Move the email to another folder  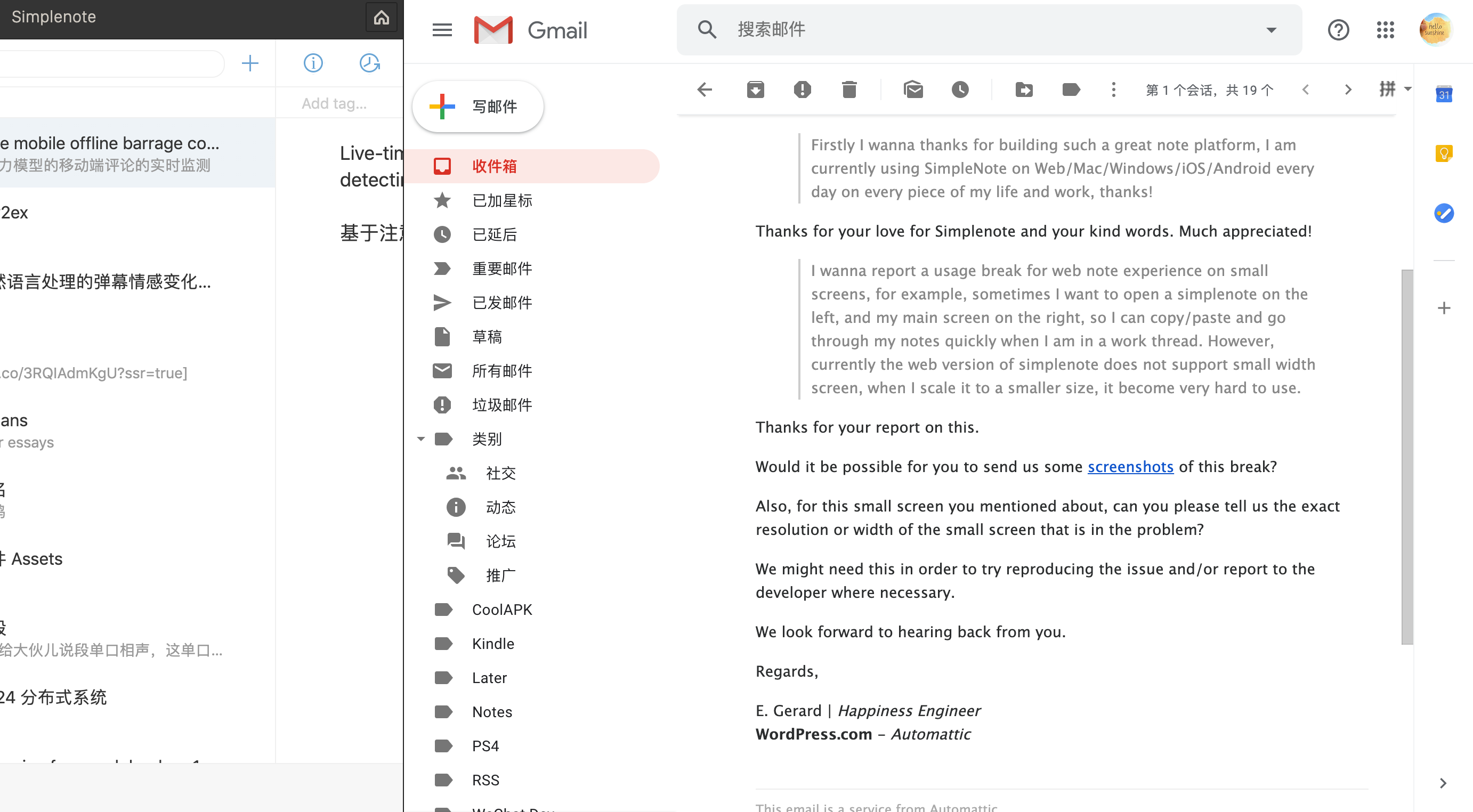click(1024, 90)
